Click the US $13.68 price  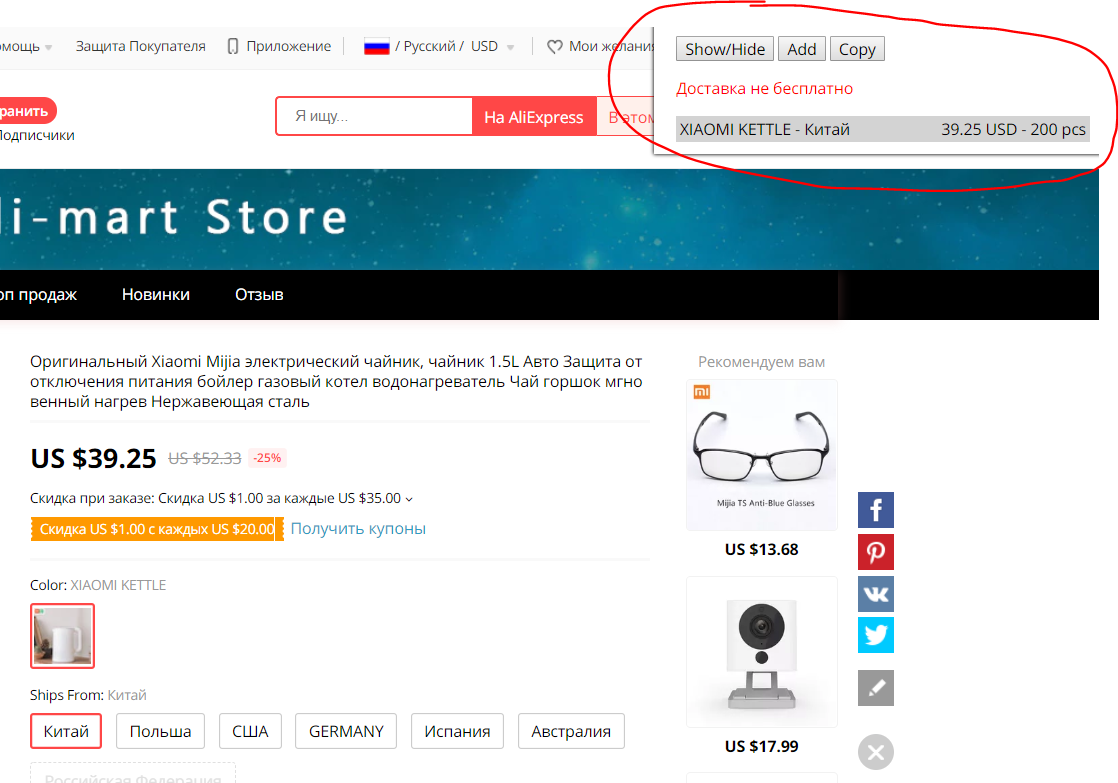tap(761, 549)
